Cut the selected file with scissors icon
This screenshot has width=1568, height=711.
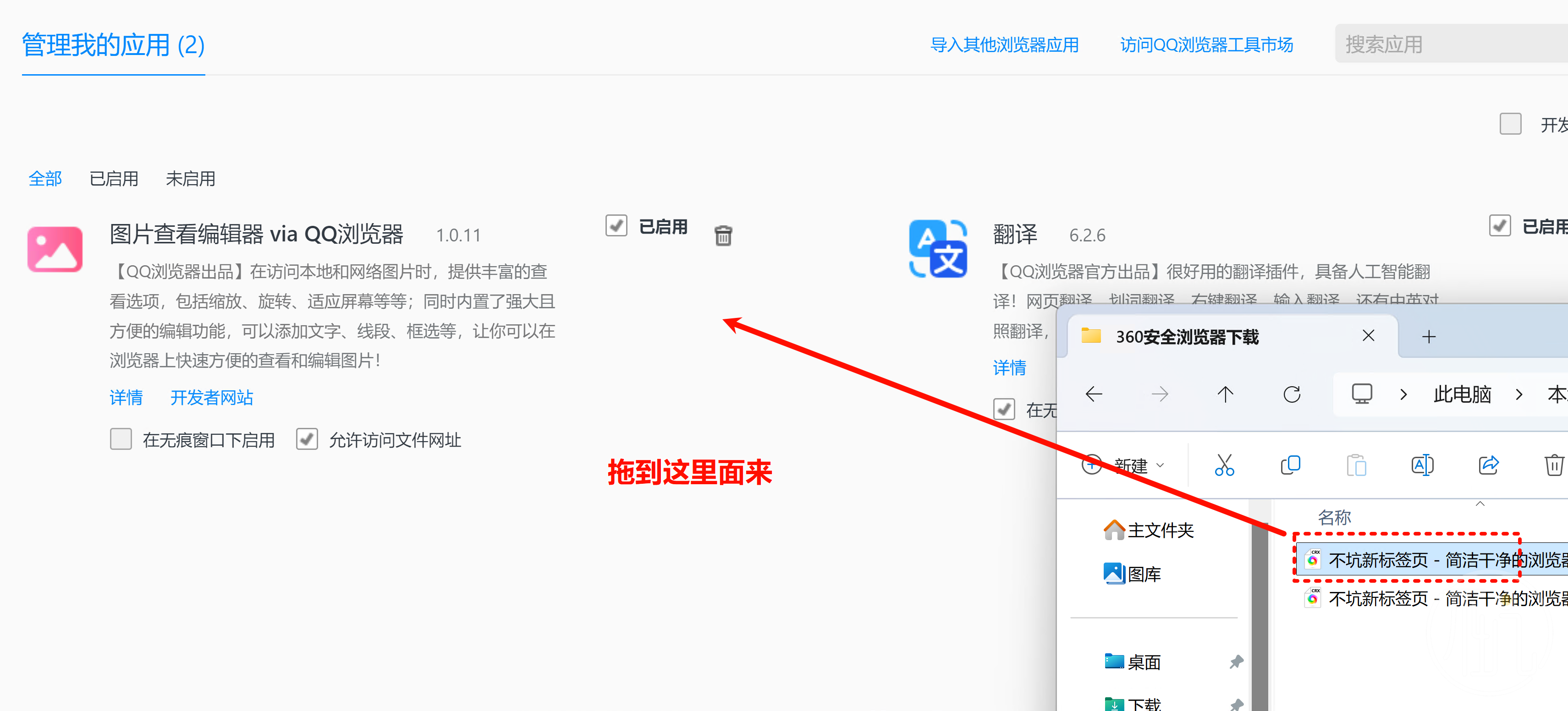1224,465
